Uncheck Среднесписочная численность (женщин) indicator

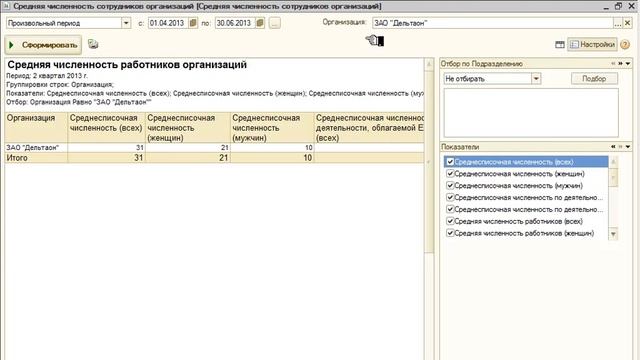click(450, 173)
